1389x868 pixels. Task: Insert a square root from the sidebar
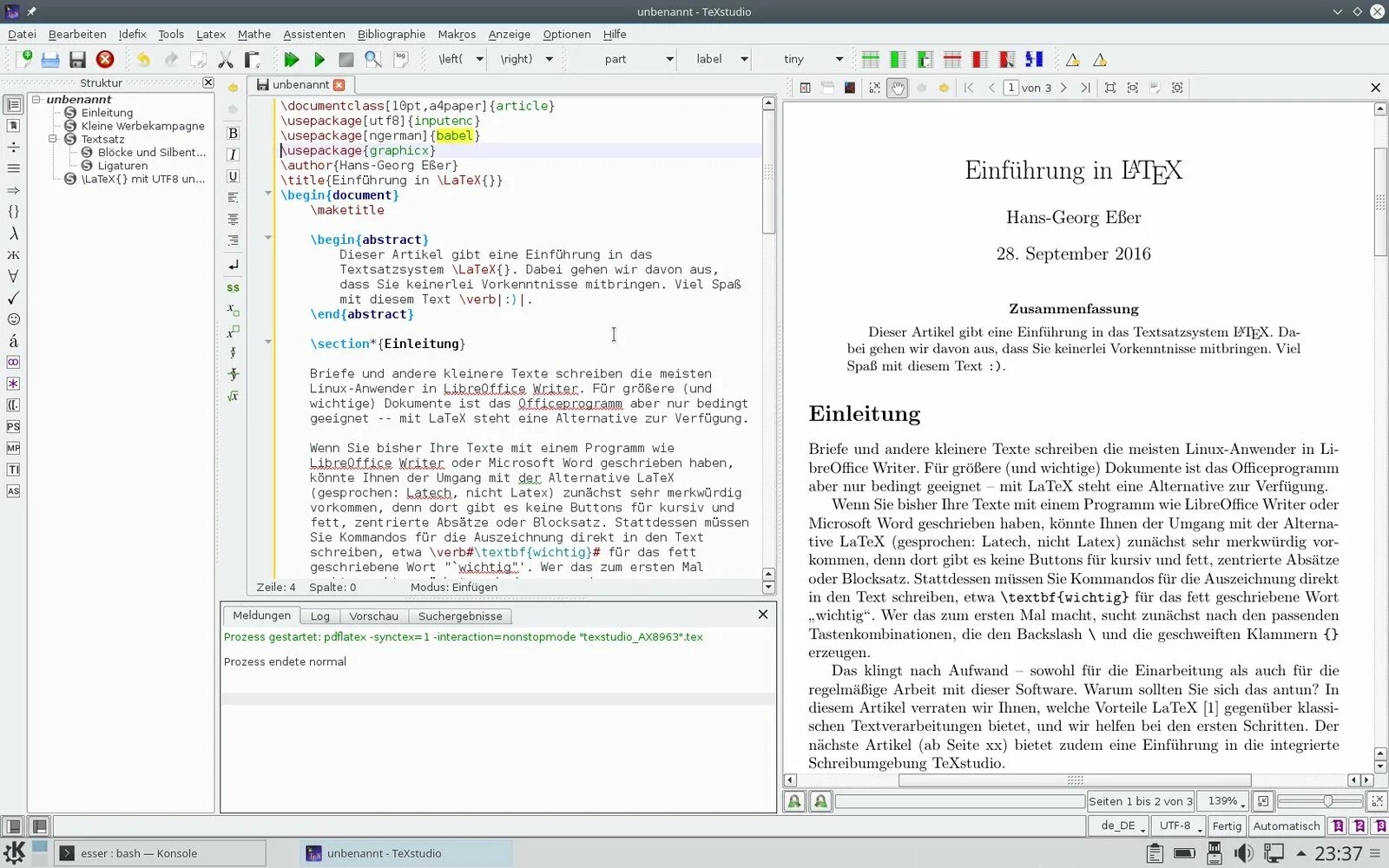pyautogui.click(x=233, y=396)
